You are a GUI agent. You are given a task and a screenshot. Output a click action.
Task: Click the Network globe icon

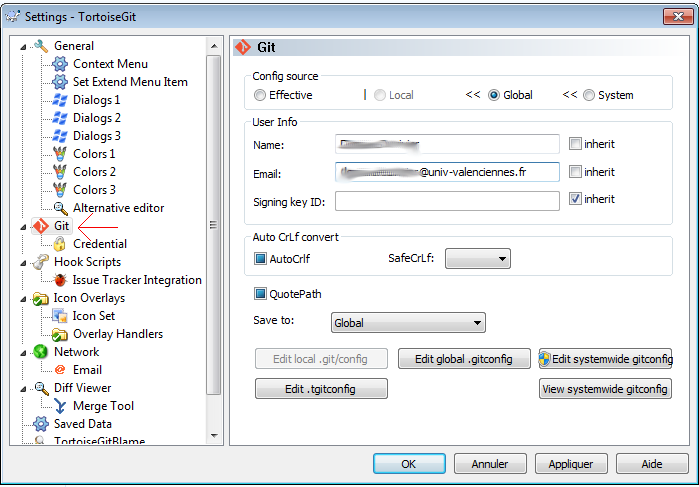[x=41, y=352]
